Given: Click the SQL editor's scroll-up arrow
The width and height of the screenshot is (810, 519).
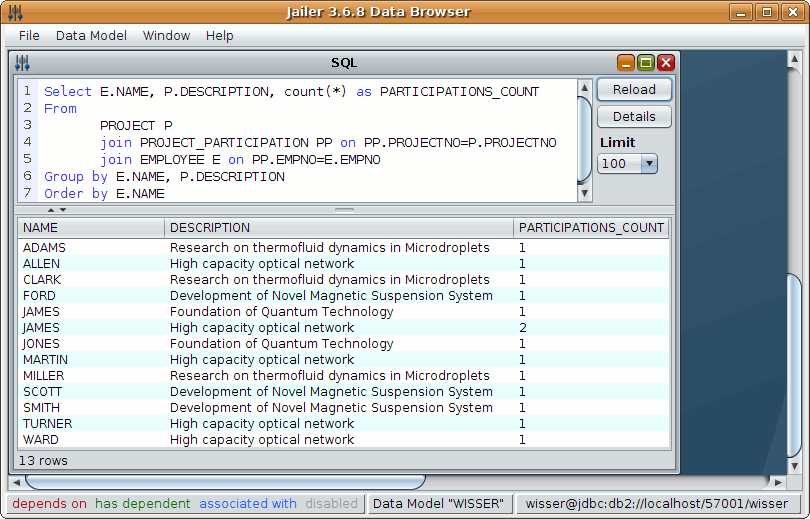Looking at the screenshot, I should pyautogui.click(x=585, y=88).
